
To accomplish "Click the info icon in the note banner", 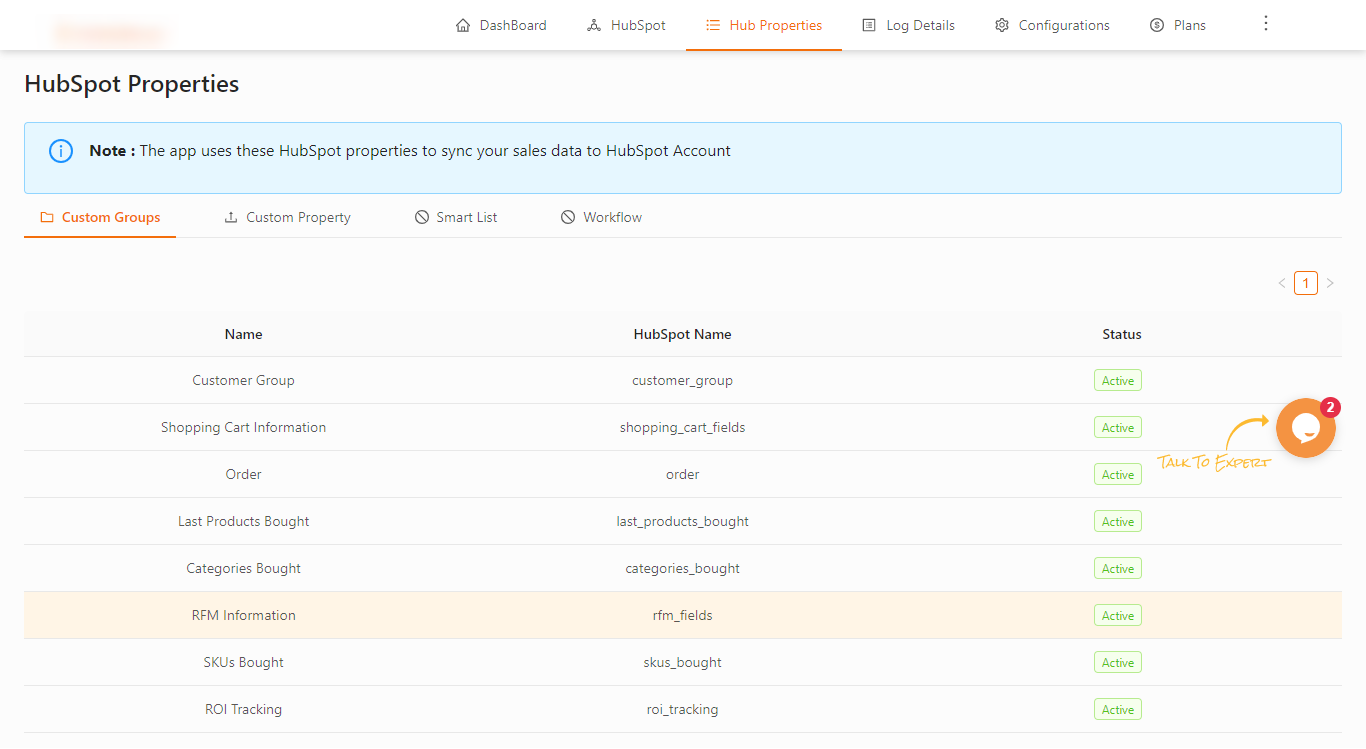I will pyautogui.click(x=61, y=151).
